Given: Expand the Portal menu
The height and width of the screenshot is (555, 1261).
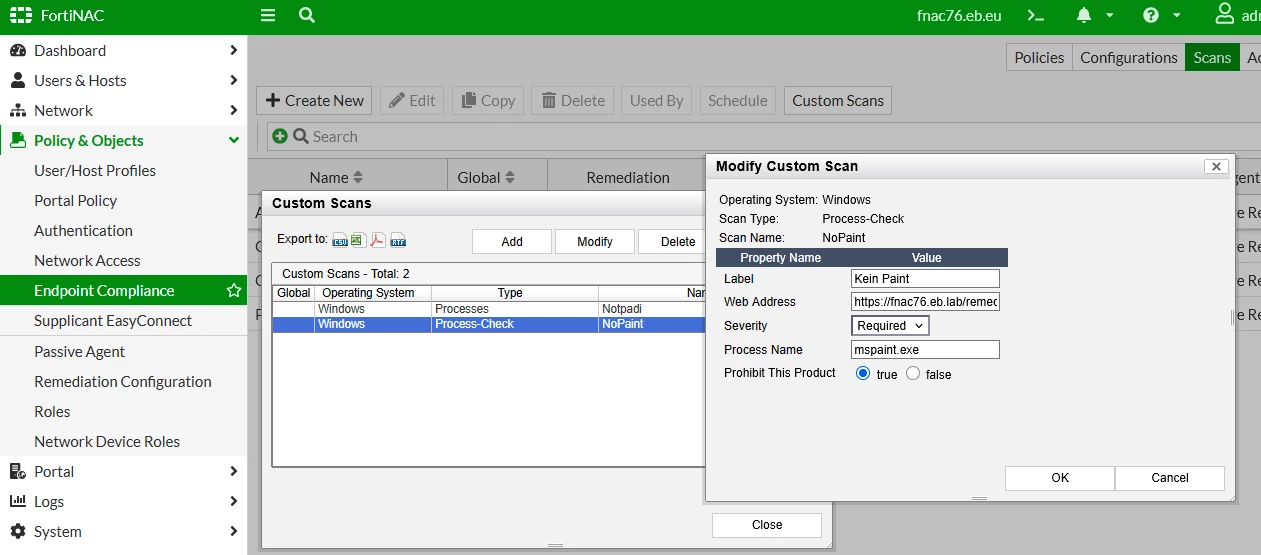Looking at the screenshot, I should pyautogui.click(x=233, y=471).
